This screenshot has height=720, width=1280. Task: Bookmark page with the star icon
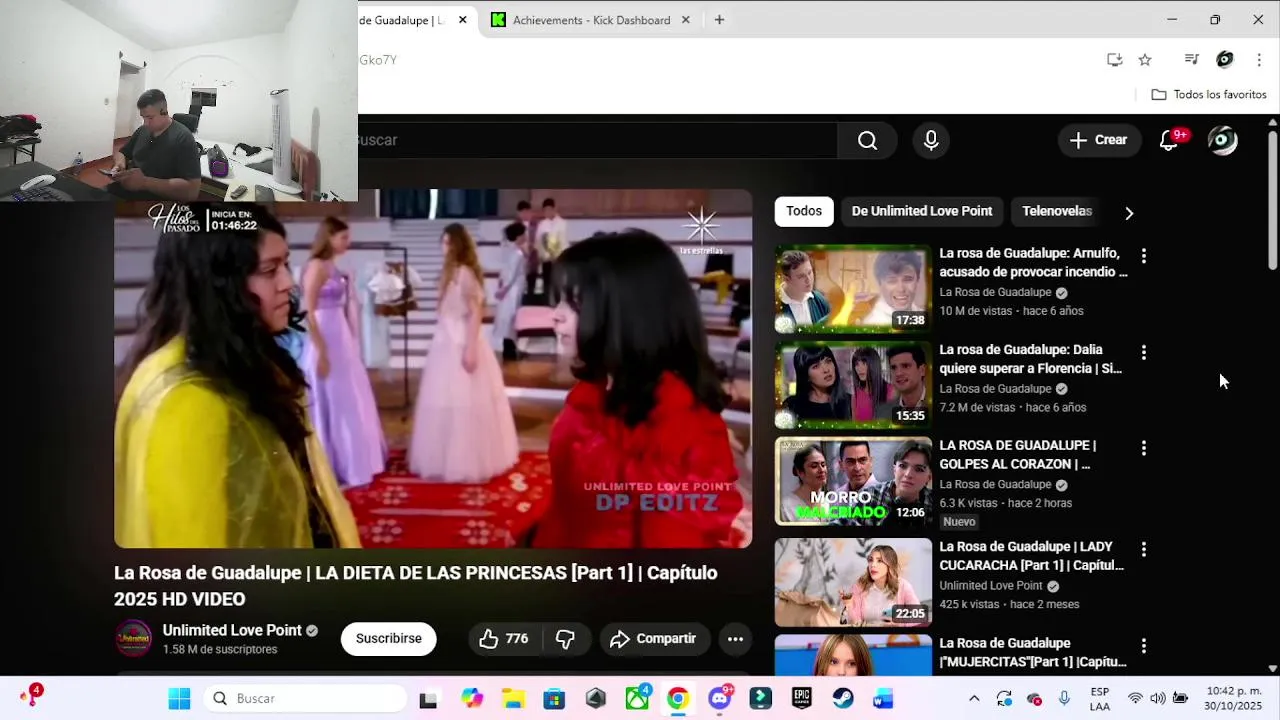point(1145,60)
